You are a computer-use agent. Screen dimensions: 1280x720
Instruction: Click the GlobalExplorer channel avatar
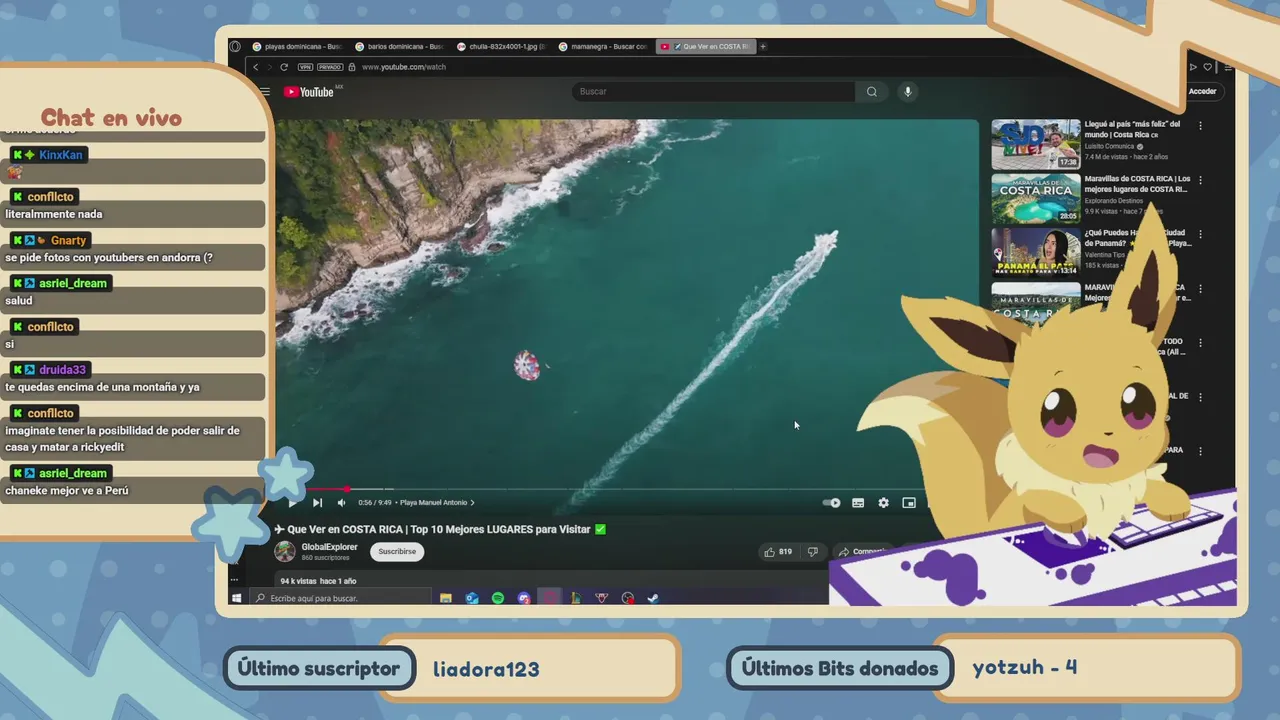click(285, 551)
